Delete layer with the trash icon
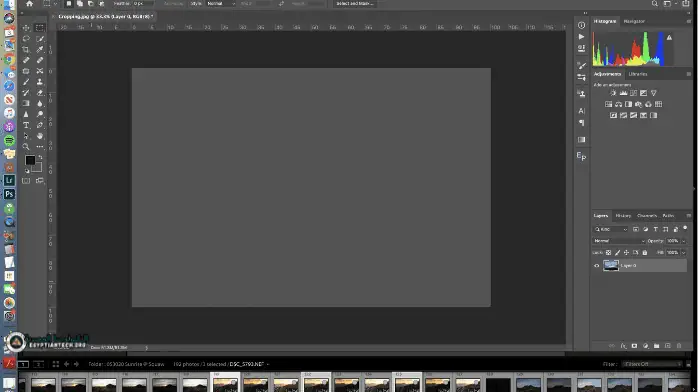 pos(679,346)
